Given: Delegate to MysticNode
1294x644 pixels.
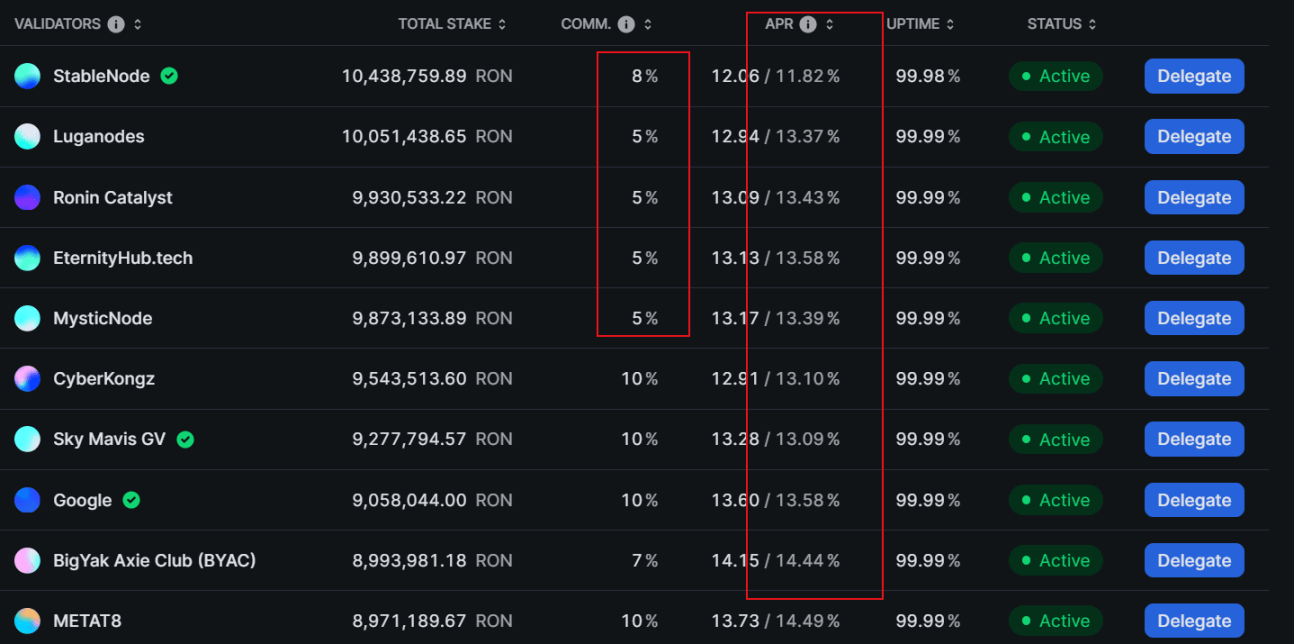Looking at the screenshot, I should [1194, 318].
